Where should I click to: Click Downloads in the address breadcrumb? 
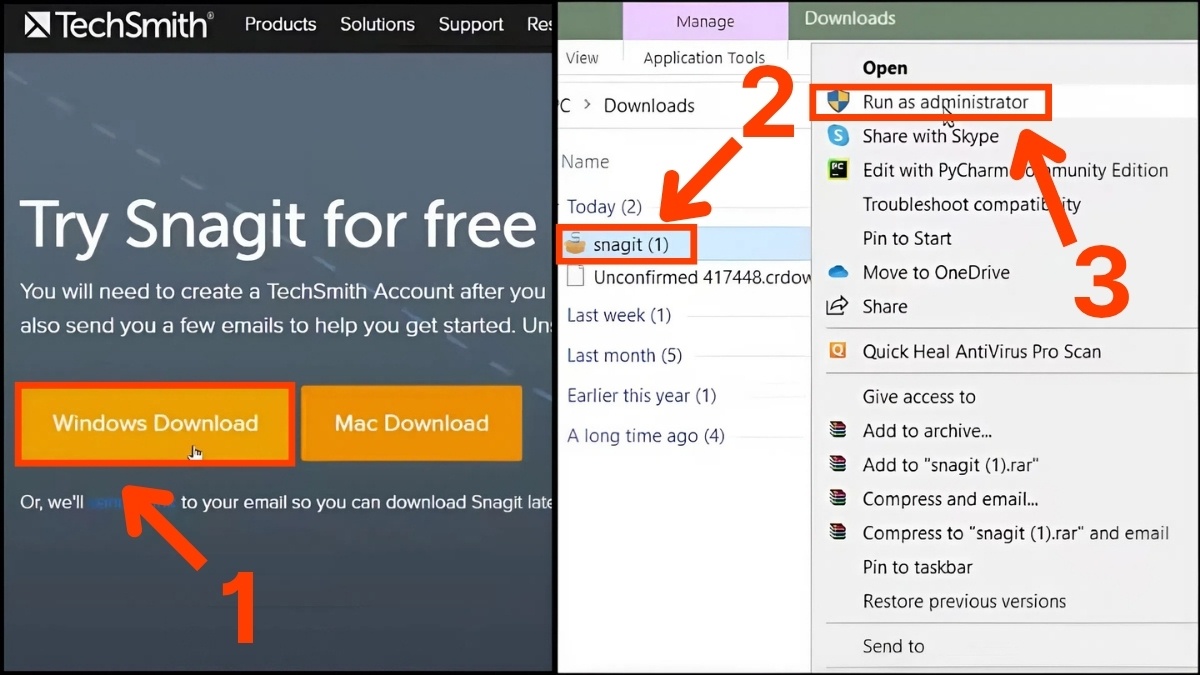coord(649,106)
